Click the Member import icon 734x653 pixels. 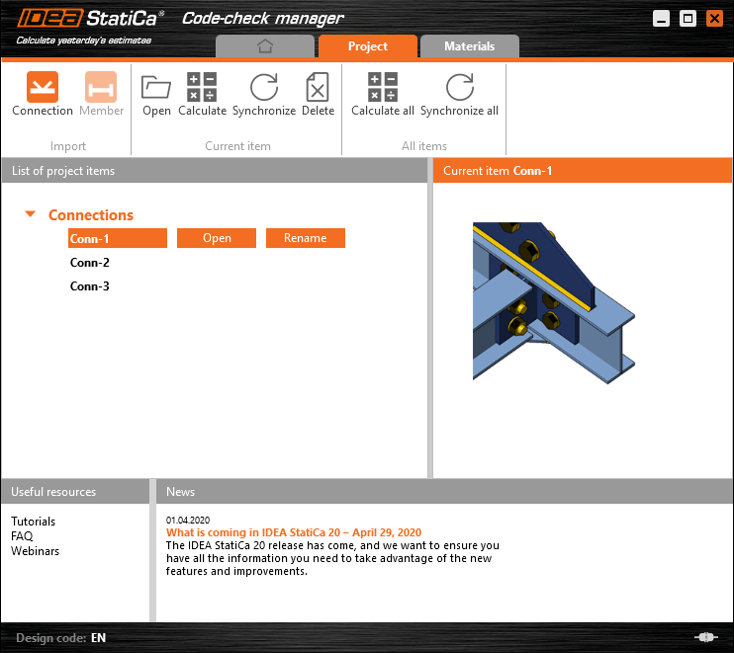pos(101,94)
